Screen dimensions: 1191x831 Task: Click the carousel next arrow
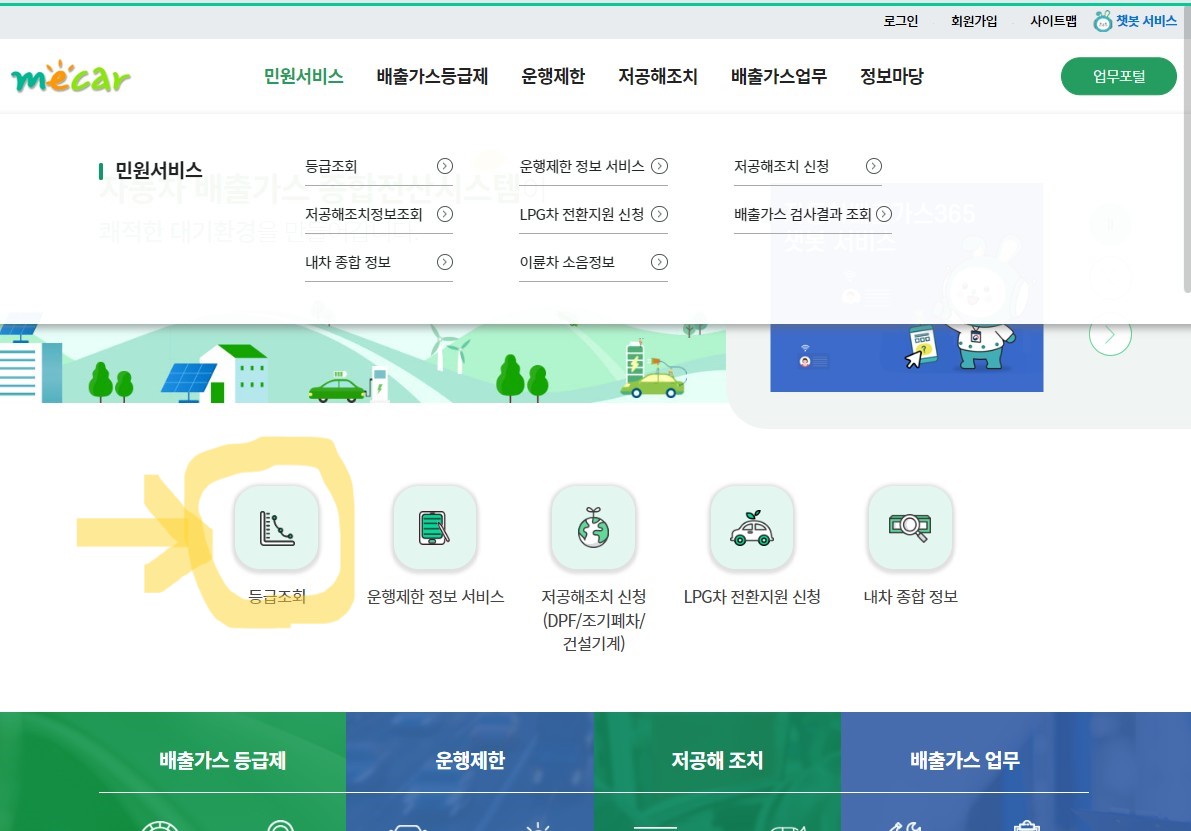coord(1110,335)
